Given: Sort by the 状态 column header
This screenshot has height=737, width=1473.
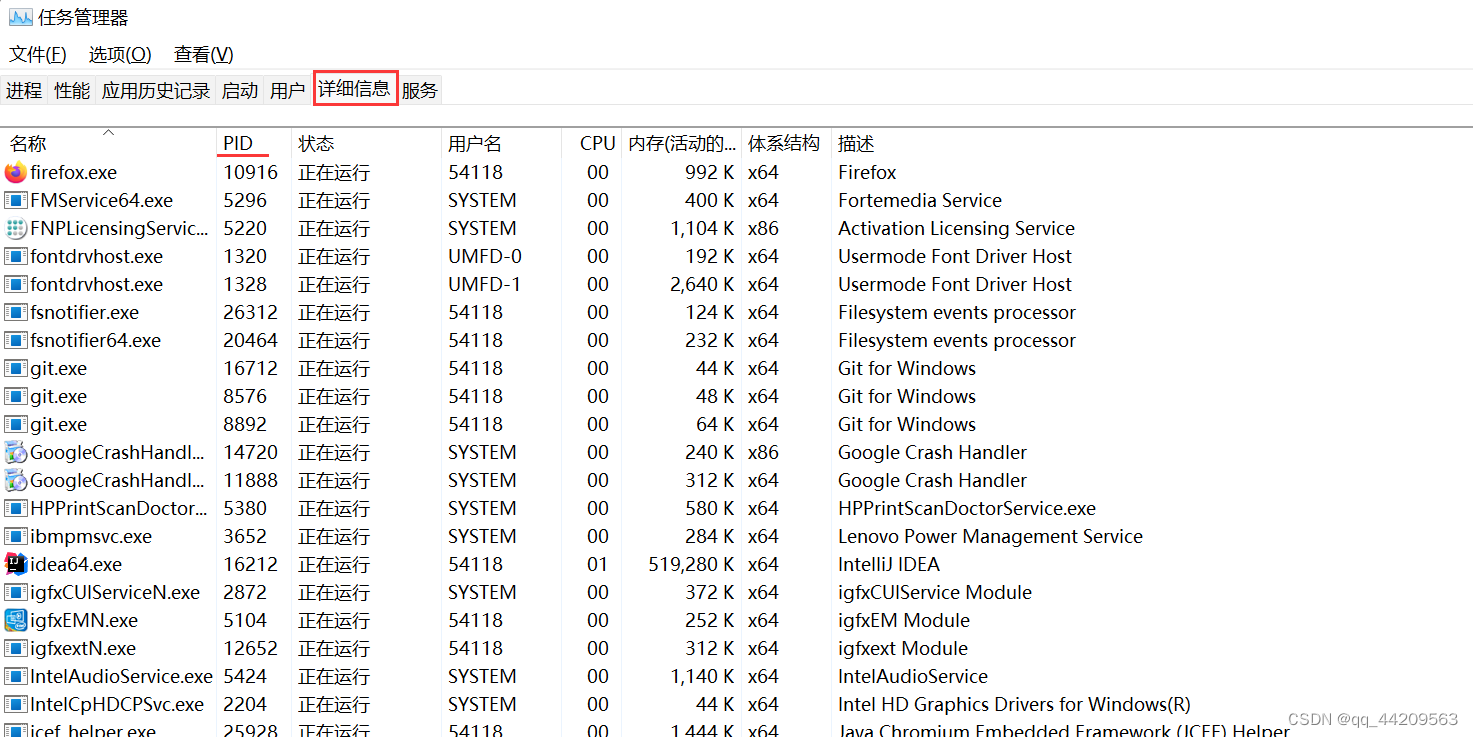Looking at the screenshot, I should pos(366,143).
